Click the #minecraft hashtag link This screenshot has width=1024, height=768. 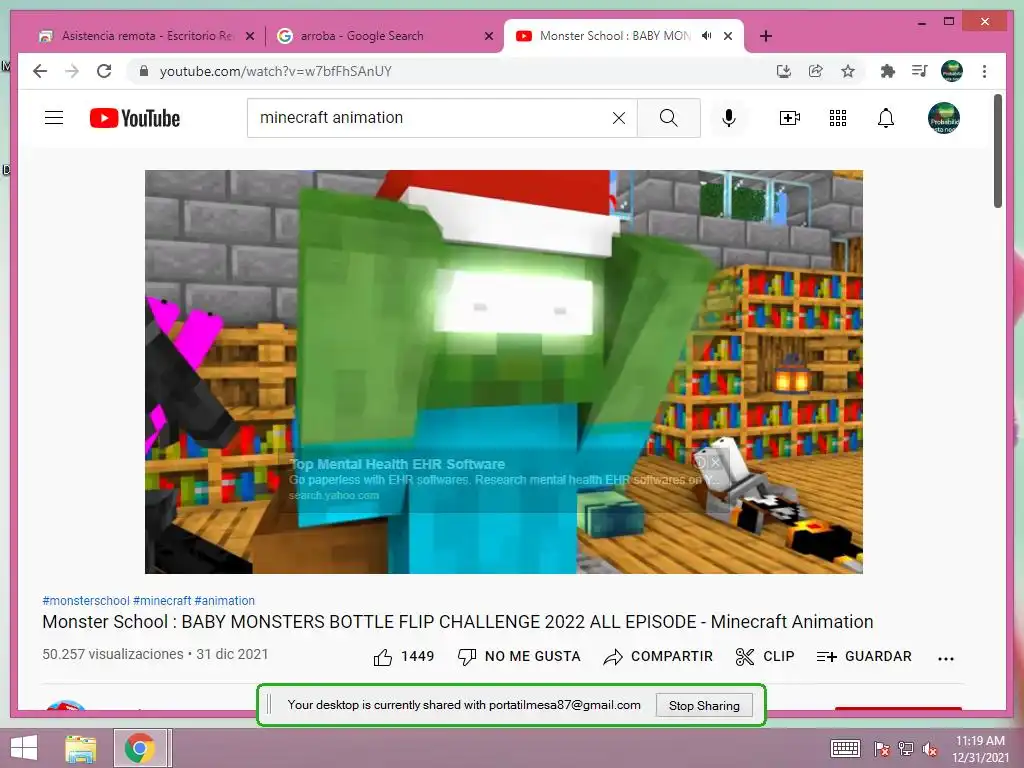click(162, 601)
